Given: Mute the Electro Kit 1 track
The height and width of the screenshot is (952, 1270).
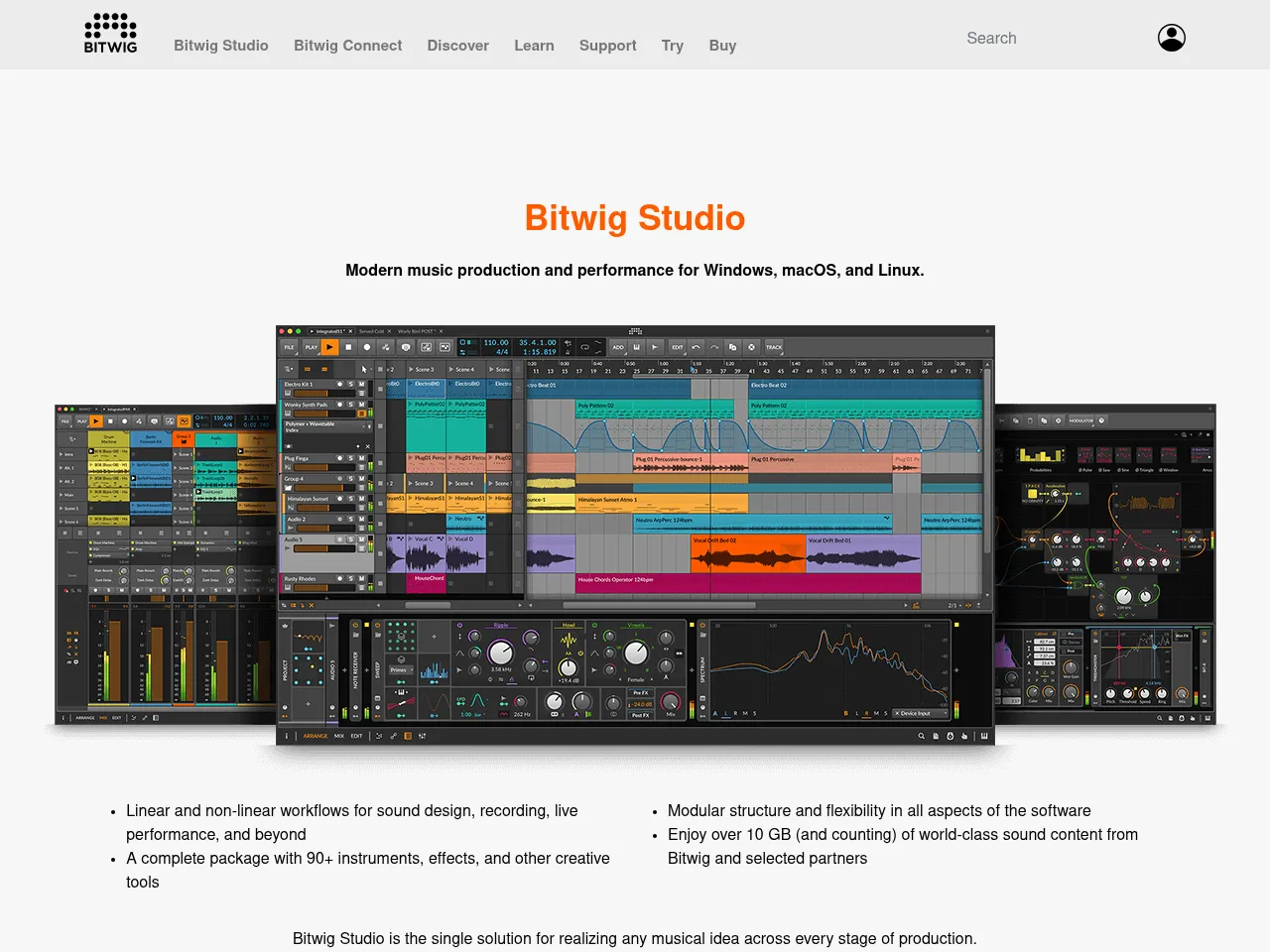Looking at the screenshot, I should 361,385.
